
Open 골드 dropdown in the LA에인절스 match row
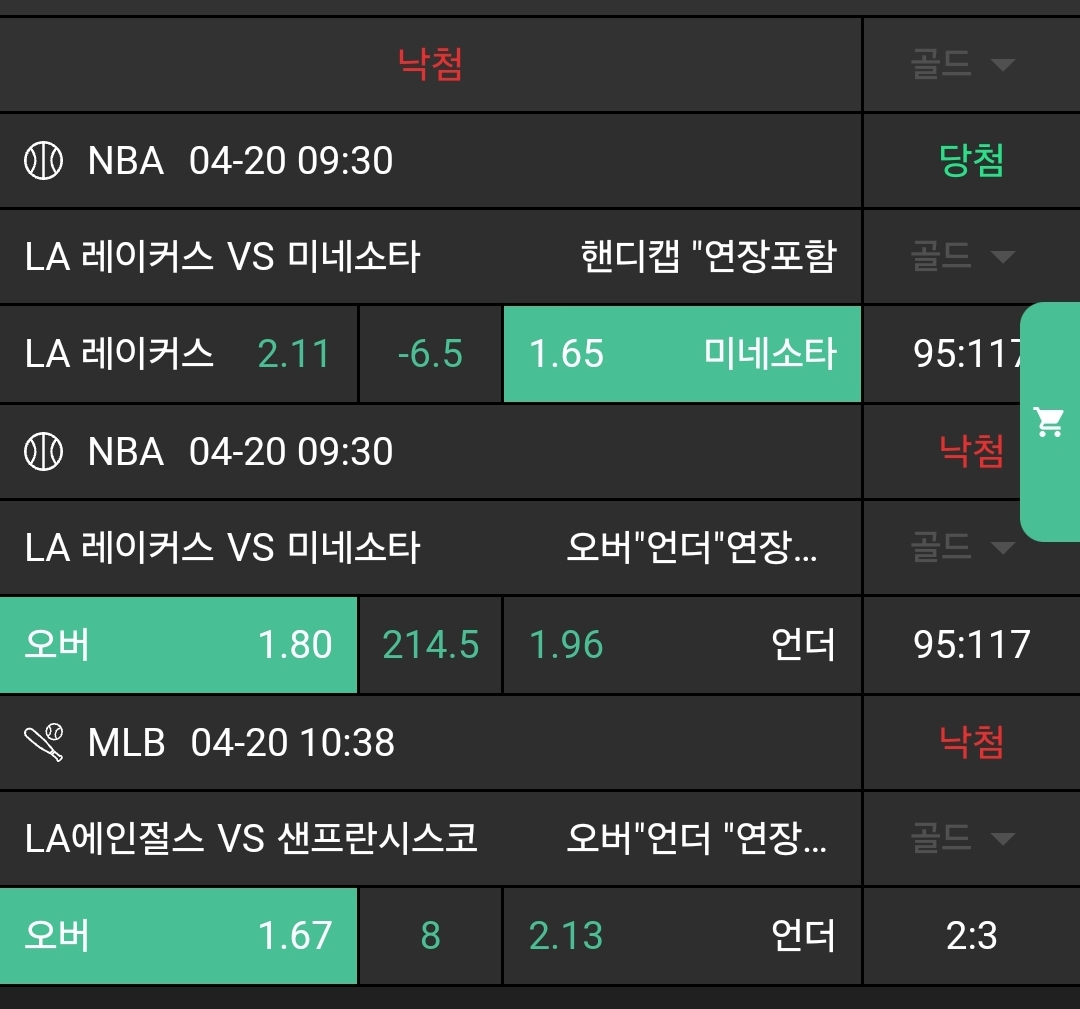point(962,838)
